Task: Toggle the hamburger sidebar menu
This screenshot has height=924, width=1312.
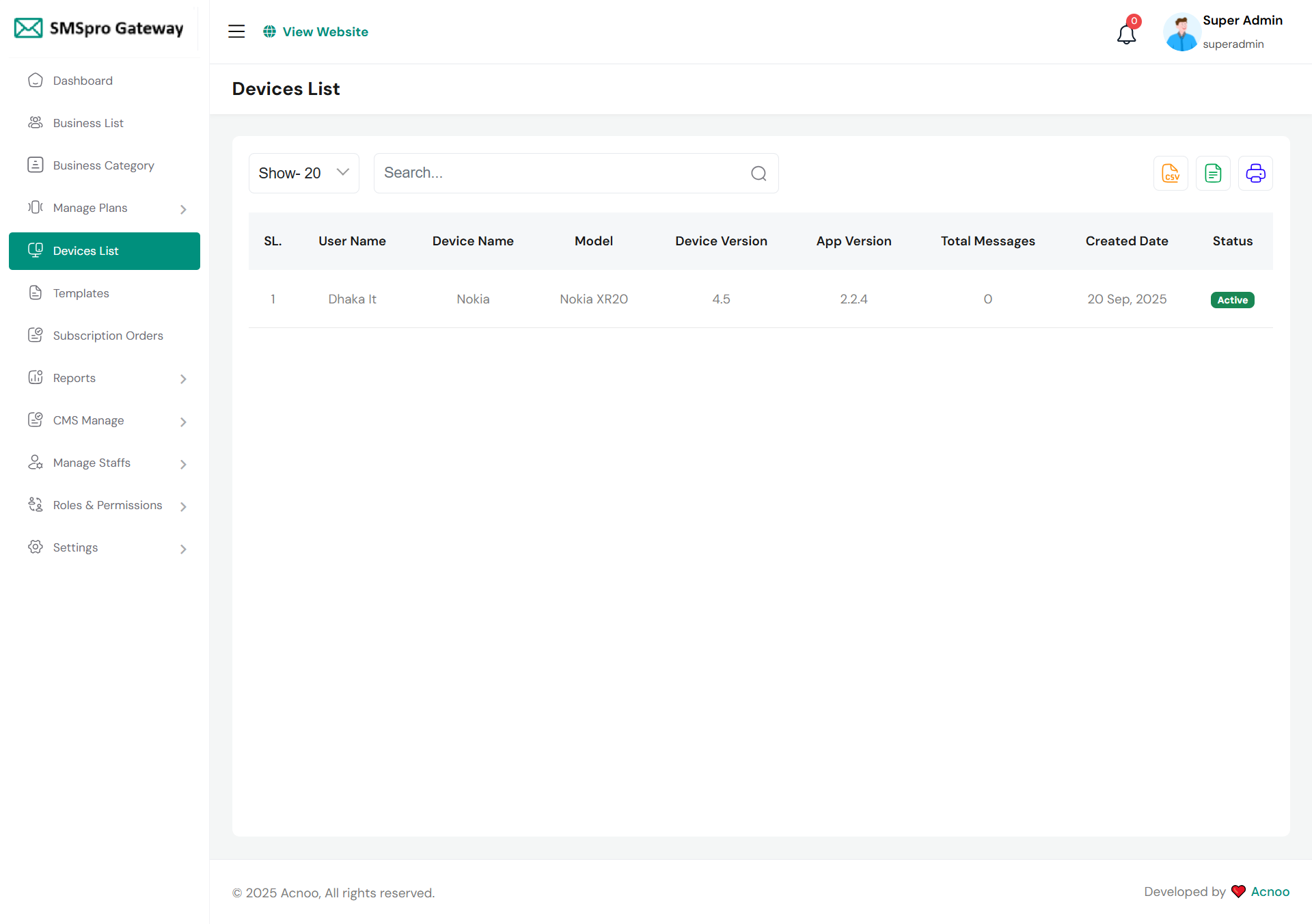Action: (x=236, y=31)
